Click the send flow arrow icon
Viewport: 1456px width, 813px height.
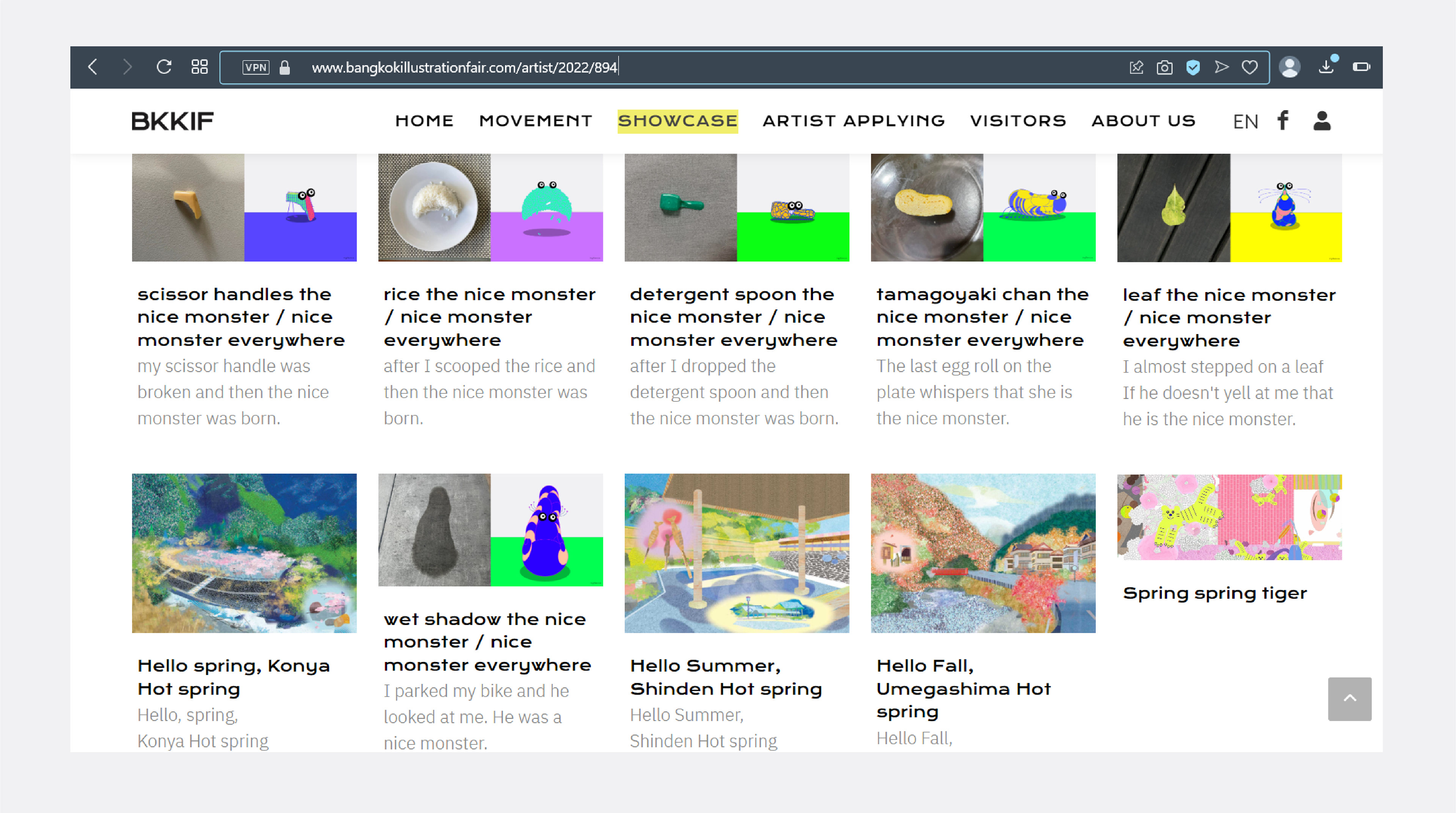(1221, 67)
